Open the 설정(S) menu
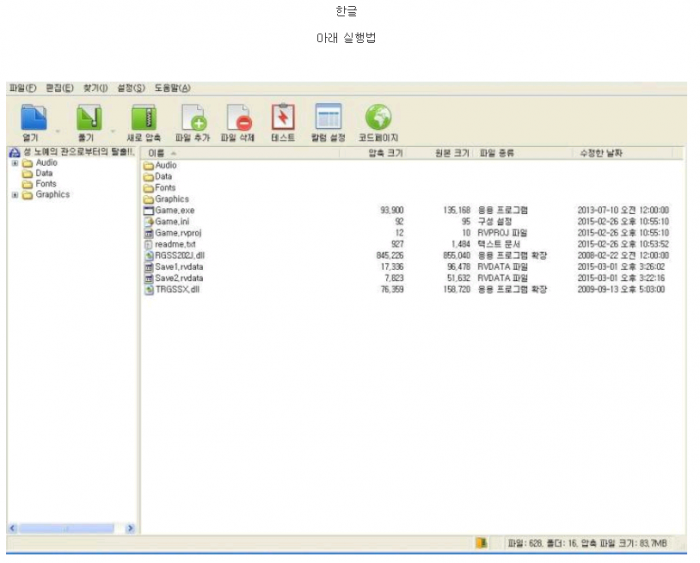700x563 pixels. 131,88
